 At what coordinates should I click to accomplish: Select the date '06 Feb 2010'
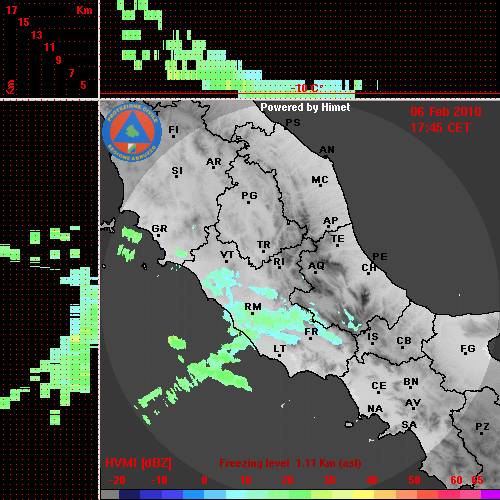(x=446, y=112)
